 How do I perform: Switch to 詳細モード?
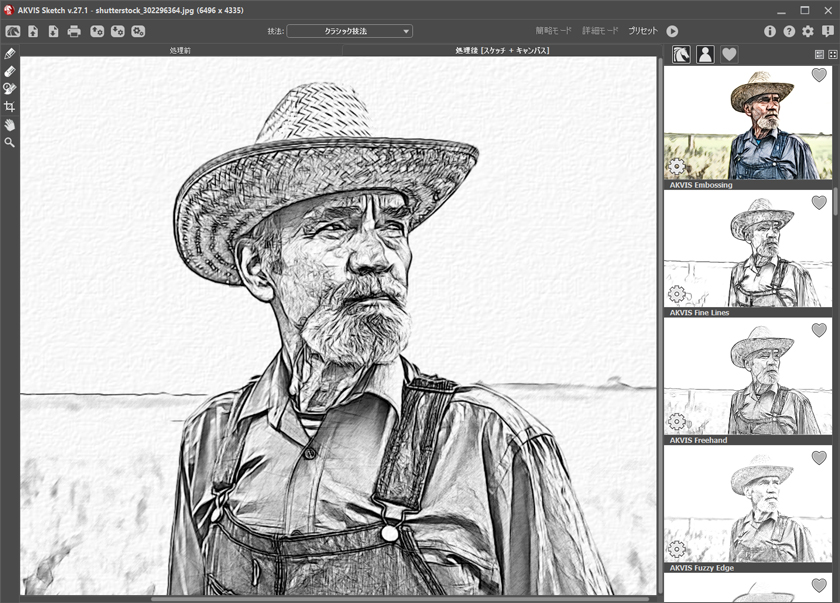coord(600,31)
